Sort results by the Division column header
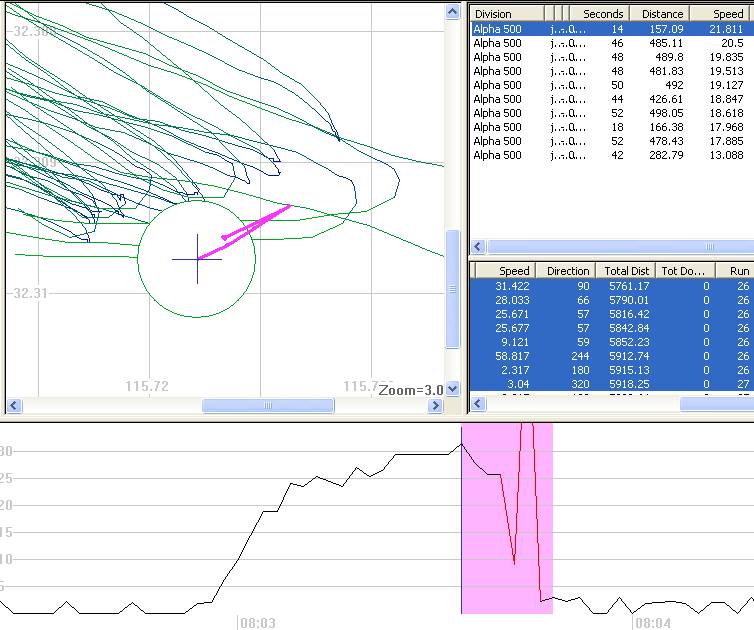Image resolution: width=754 pixels, height=630 pixels. point(507,14)
